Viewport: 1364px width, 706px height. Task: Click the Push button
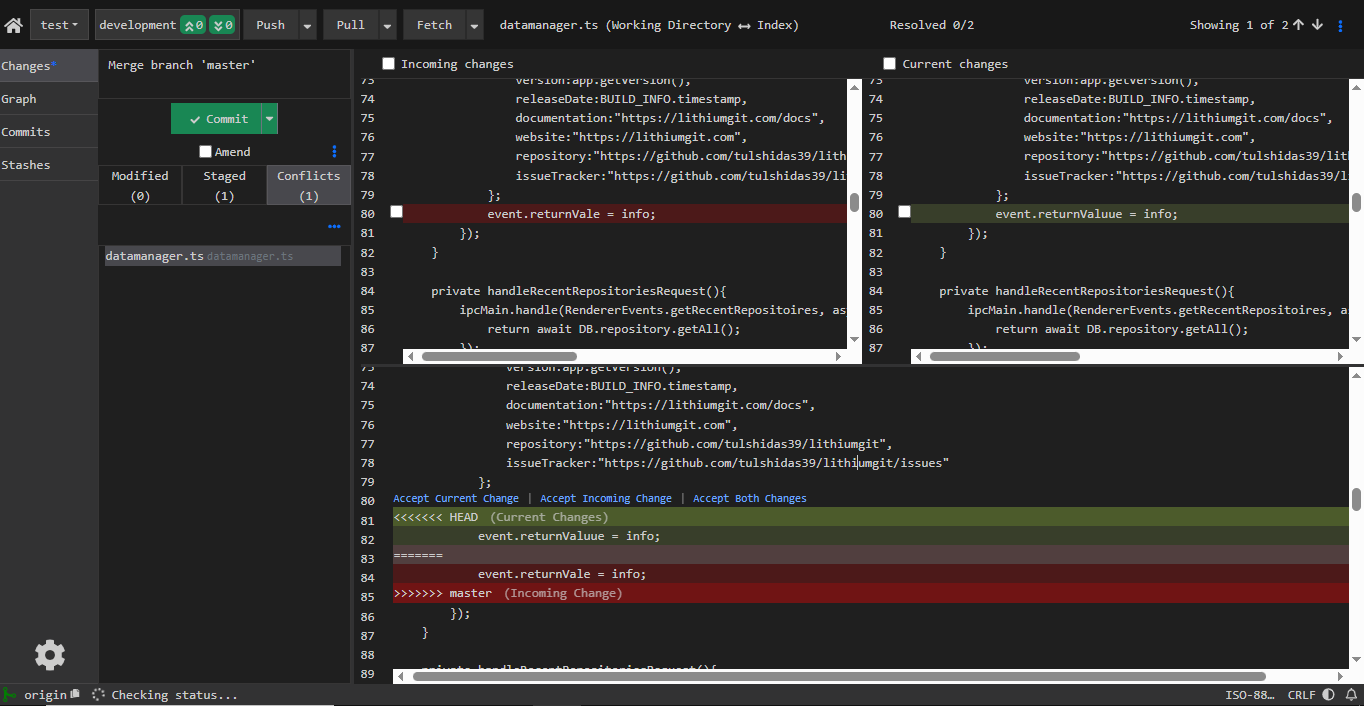pos(271,25)
